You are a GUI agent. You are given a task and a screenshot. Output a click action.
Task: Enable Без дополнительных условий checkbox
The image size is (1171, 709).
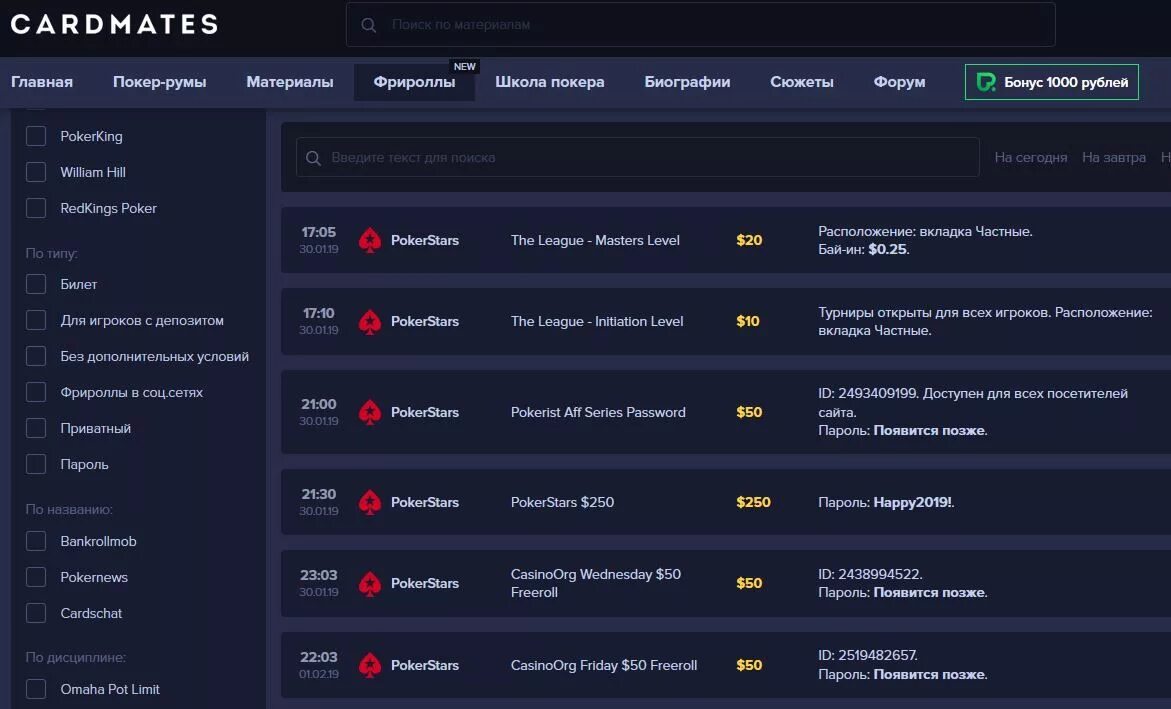tap(36, 356)
